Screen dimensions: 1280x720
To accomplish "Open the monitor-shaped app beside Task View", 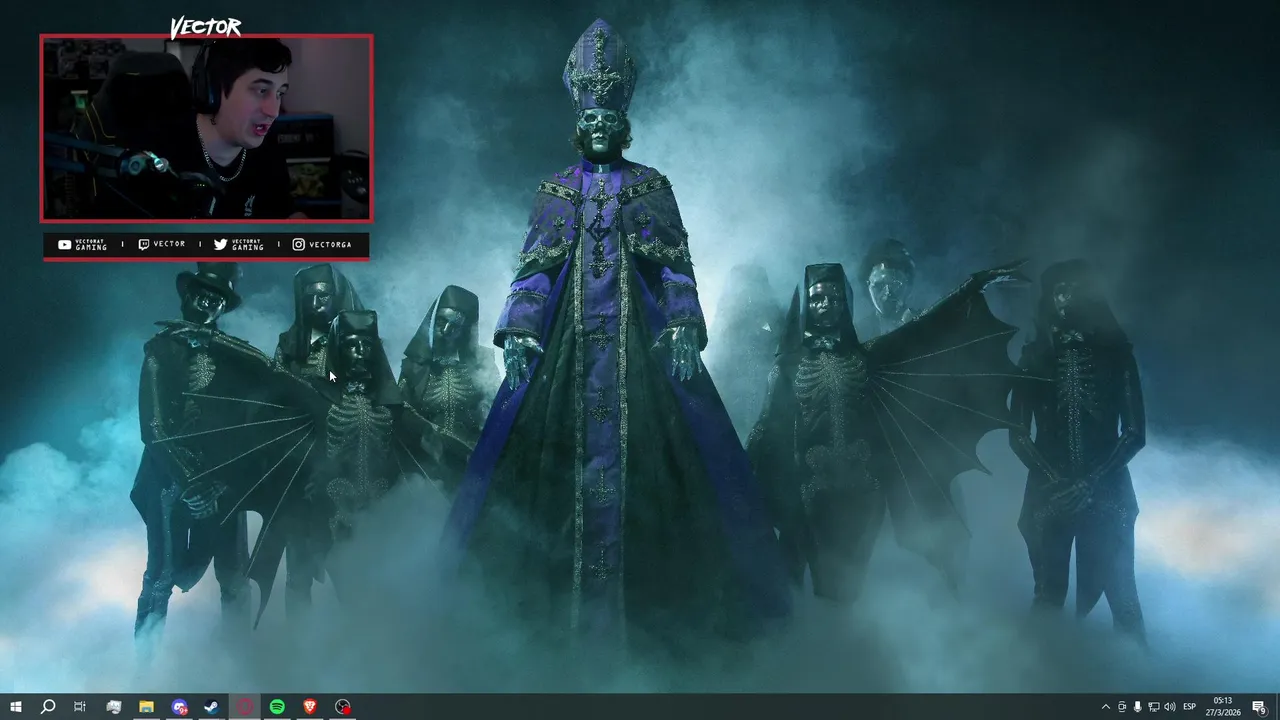I will tap(113, 707).
